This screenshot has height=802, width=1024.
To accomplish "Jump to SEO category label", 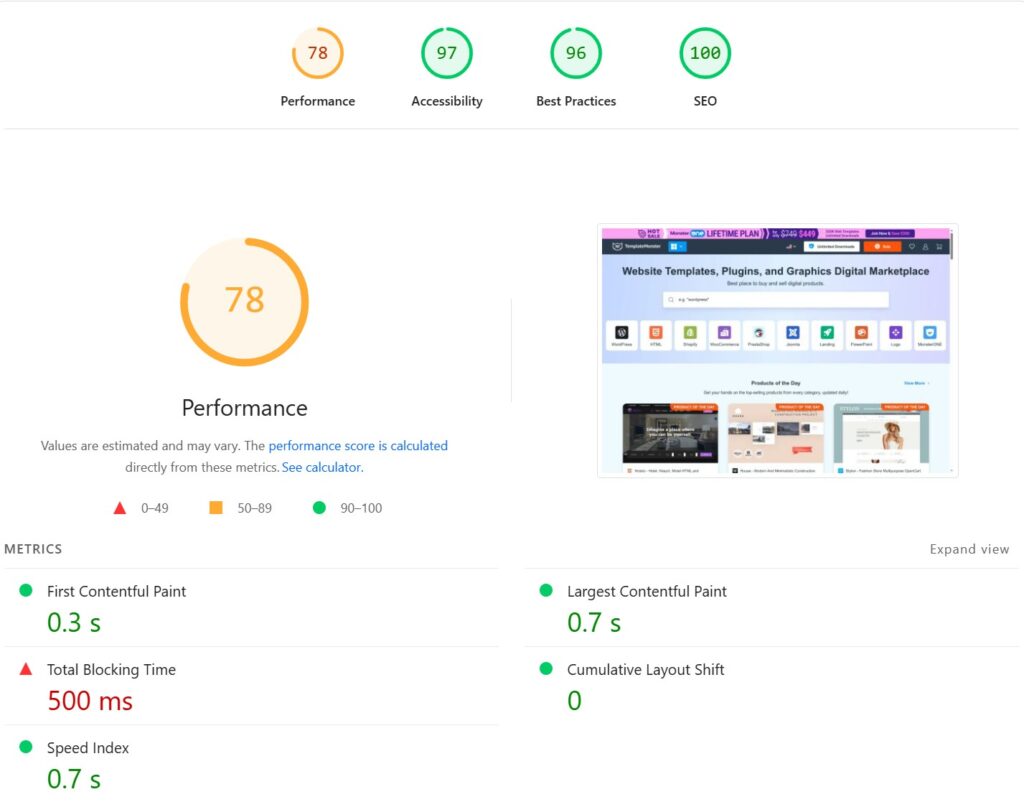I will [x=705, y=101].
